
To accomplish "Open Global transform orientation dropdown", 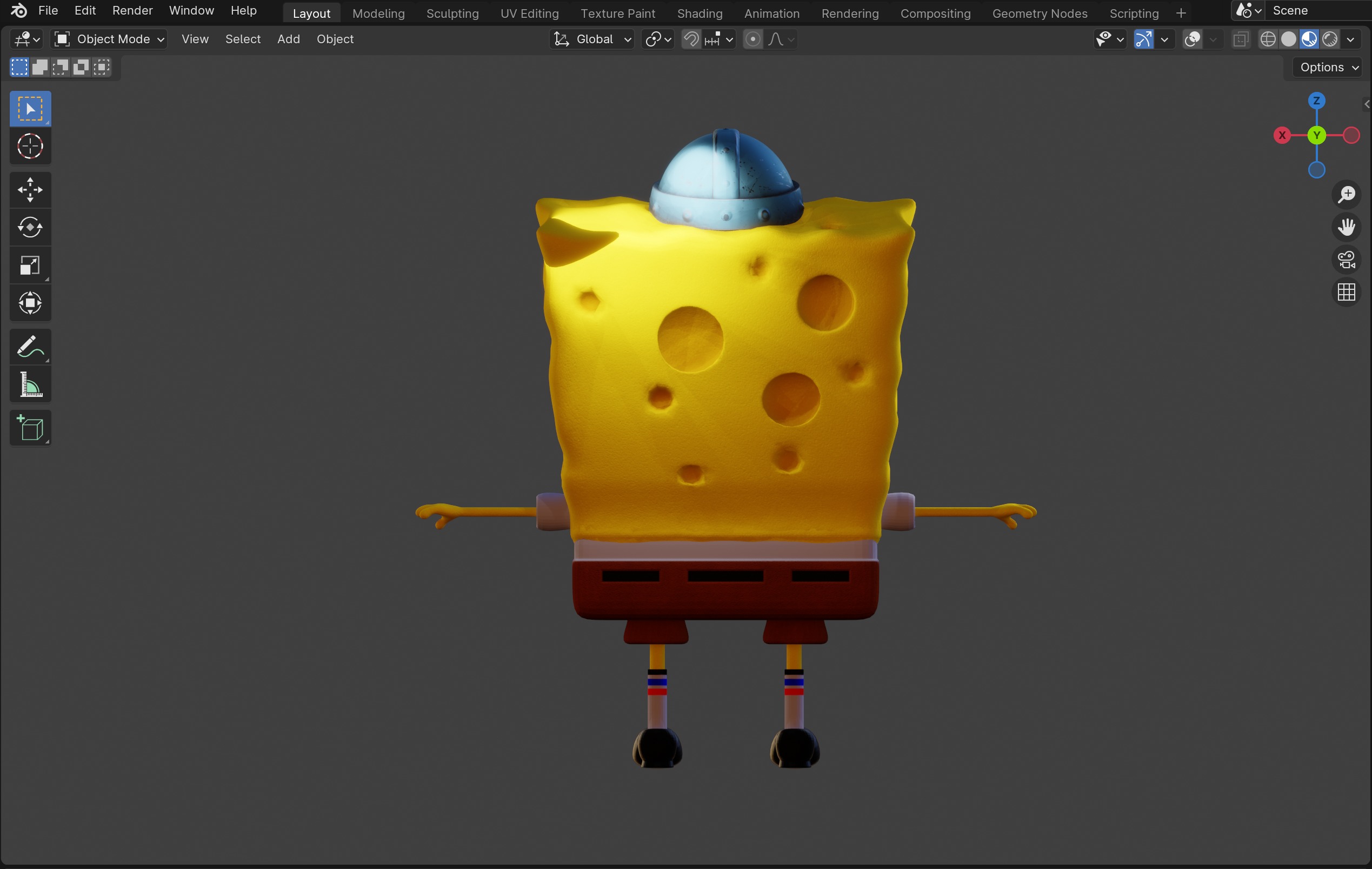I will pos(592,39).
